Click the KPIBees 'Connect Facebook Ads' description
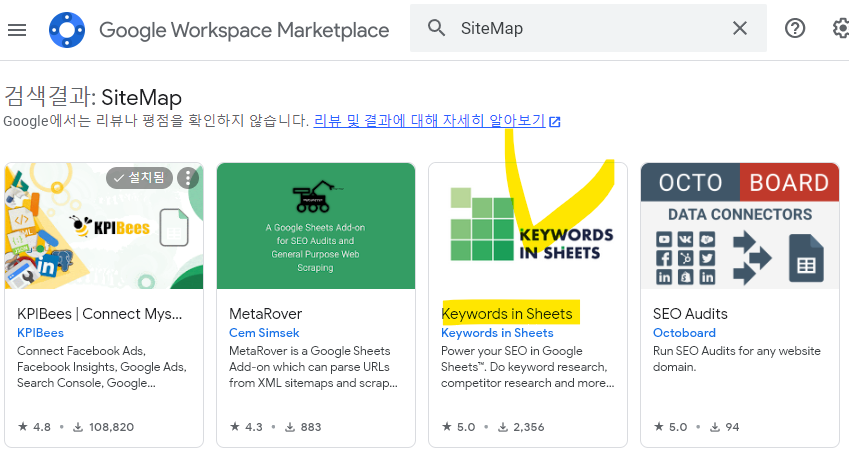The image size is (849, 460). [102, 367]
